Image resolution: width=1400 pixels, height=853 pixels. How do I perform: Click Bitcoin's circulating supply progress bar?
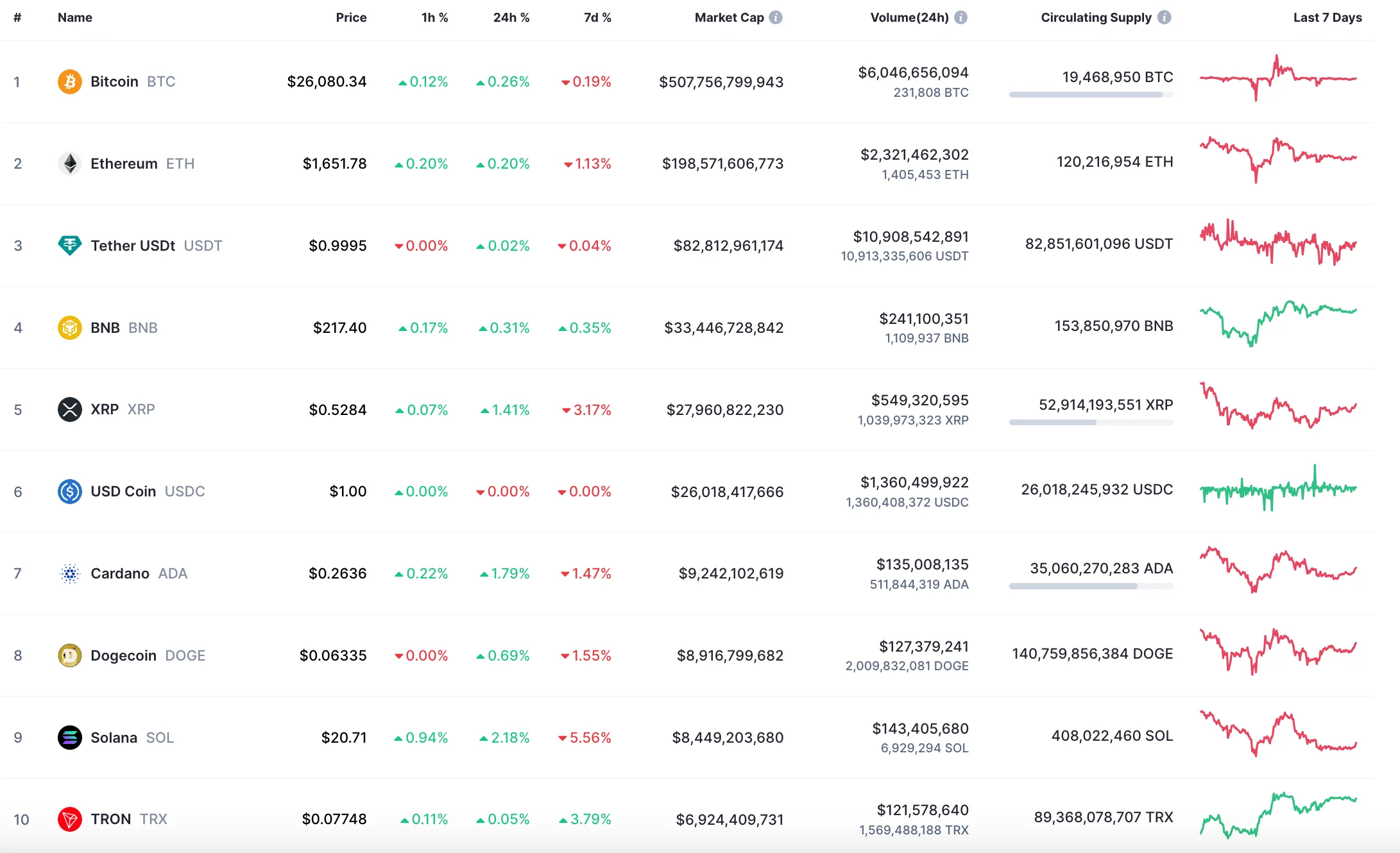coord(1090,95)
